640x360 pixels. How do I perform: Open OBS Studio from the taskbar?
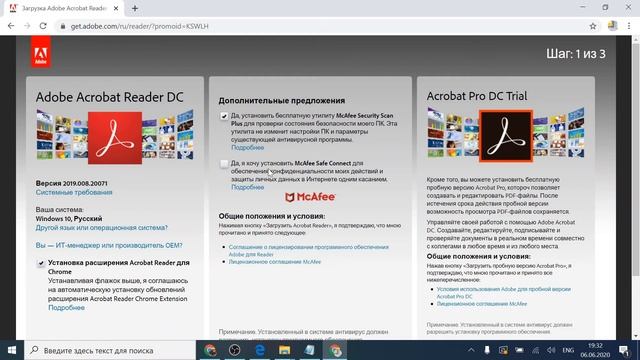235,350
